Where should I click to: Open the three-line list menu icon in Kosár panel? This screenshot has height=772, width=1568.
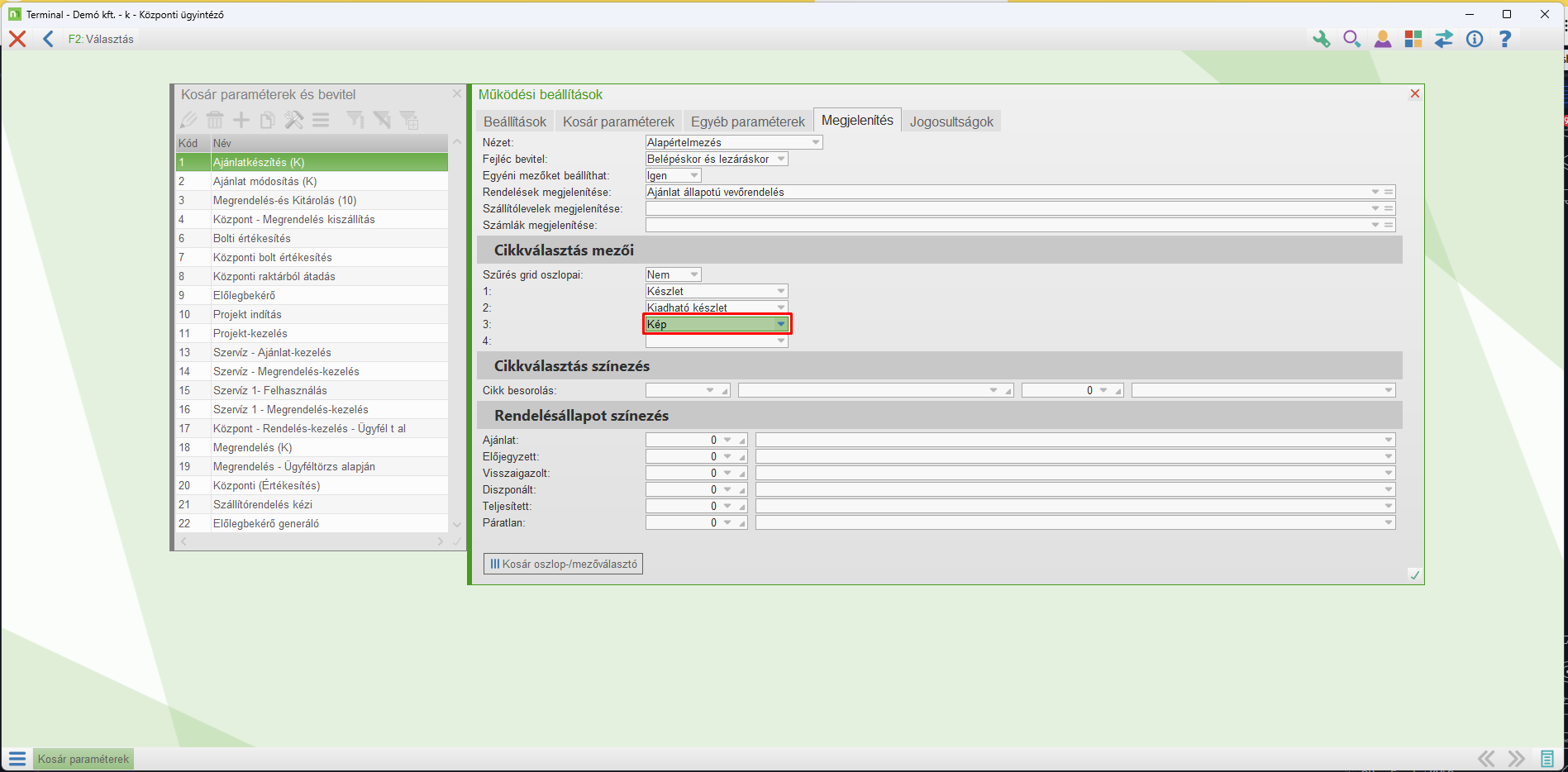tap(321, 120)
